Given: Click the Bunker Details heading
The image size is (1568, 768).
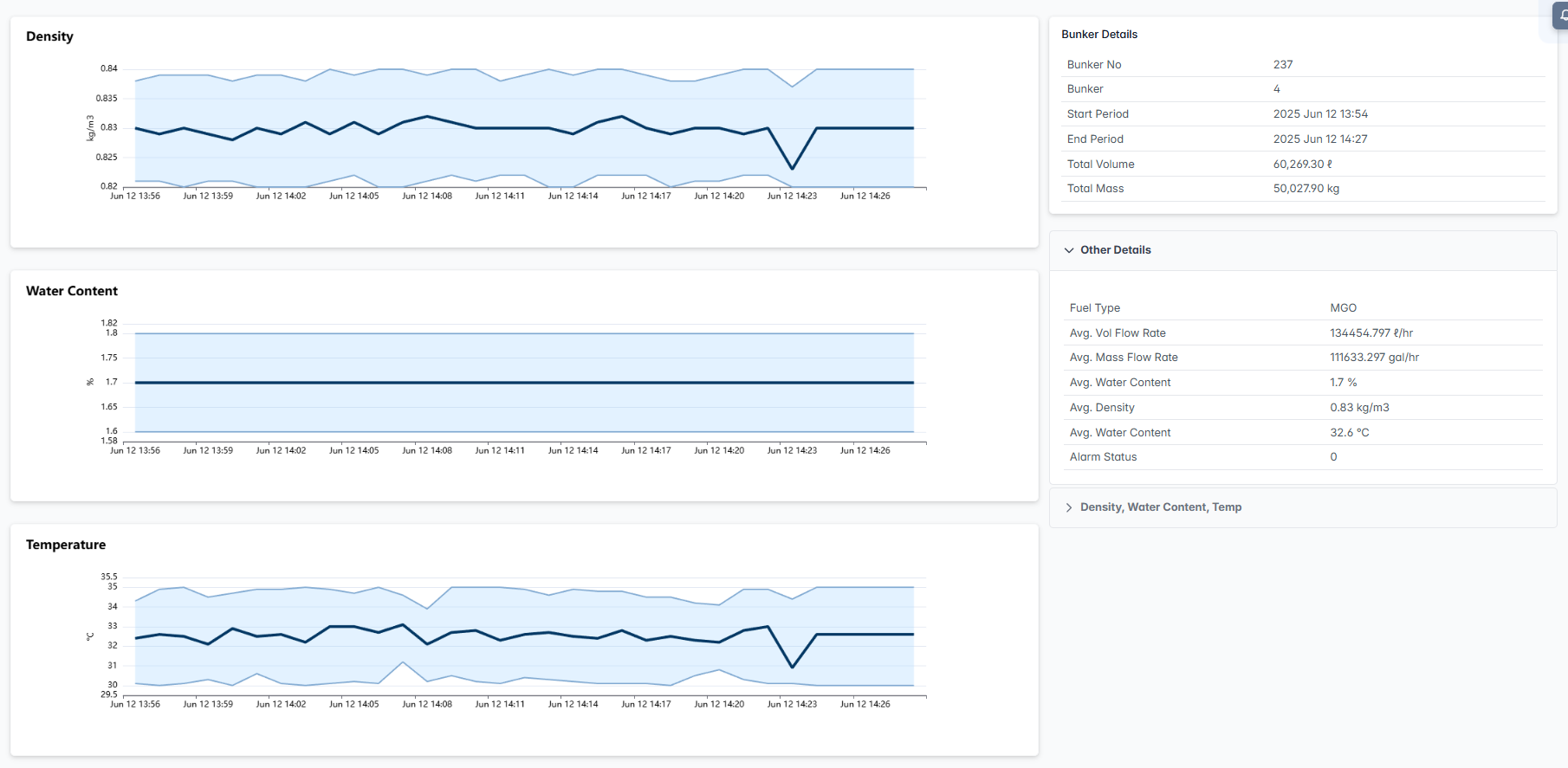Looking at the screenshot, I should [x=1099, y=35].
